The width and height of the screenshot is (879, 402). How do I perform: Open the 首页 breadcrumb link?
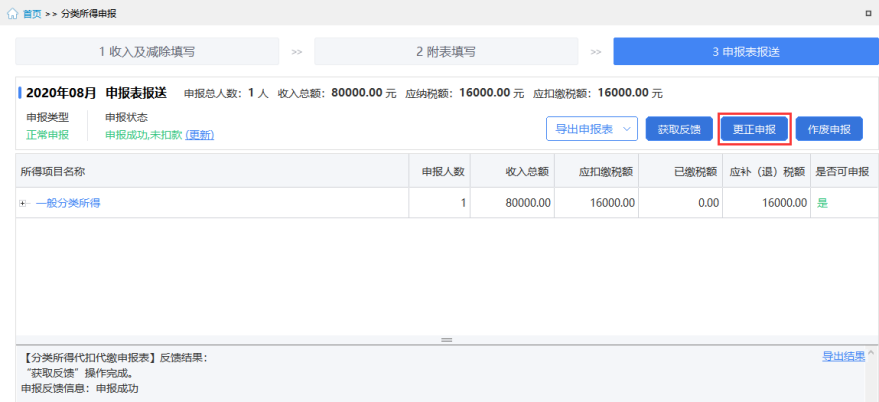32,15
